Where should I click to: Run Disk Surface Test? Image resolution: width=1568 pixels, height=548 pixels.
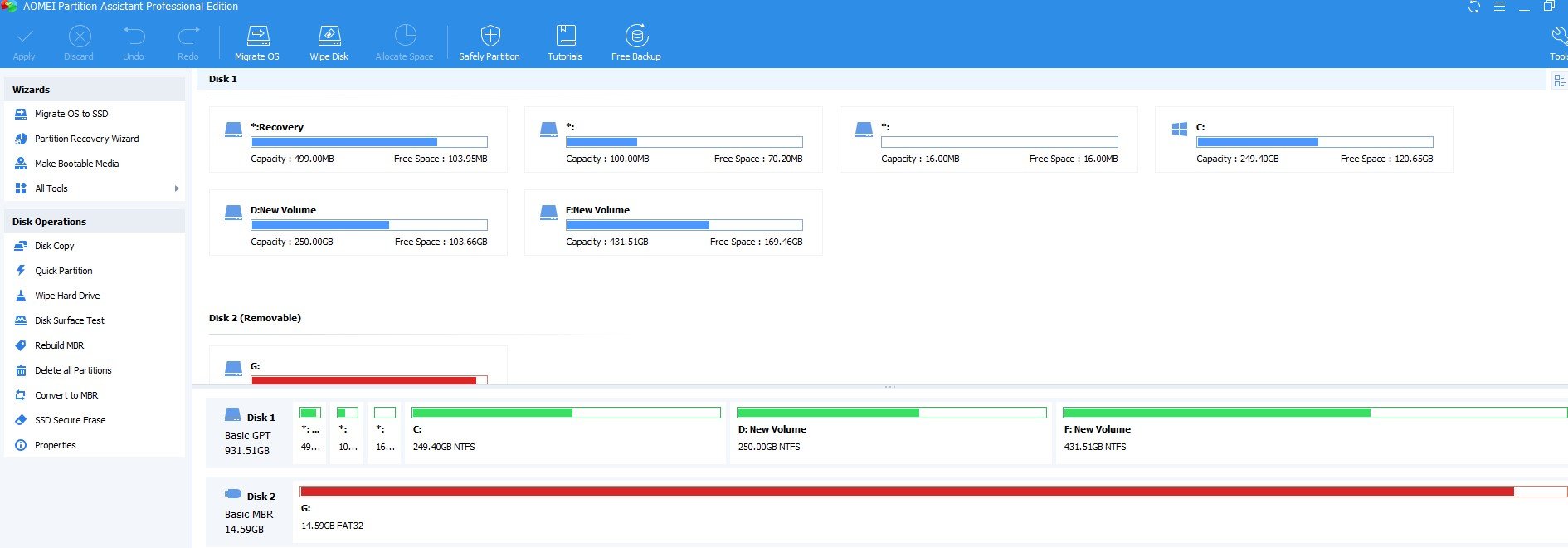click(x=69, y=320)
